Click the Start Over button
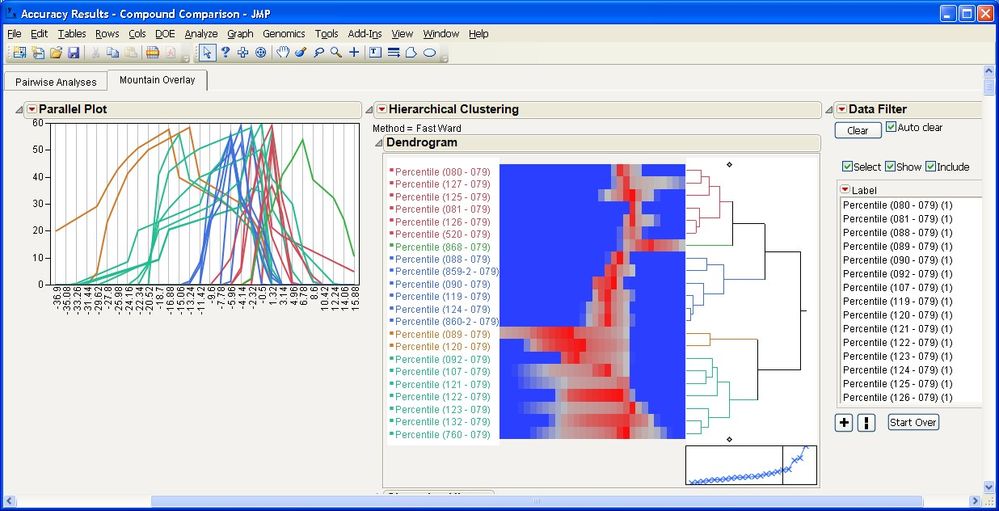The width and height of the screenshot is (999, 511). point(913,422)
